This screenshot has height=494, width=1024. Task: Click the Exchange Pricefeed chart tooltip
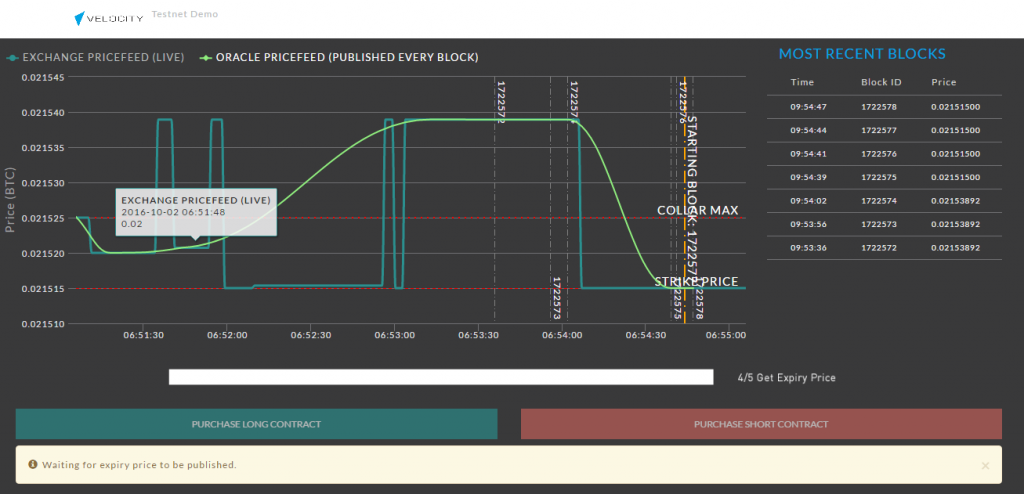(x=196, y=212)
